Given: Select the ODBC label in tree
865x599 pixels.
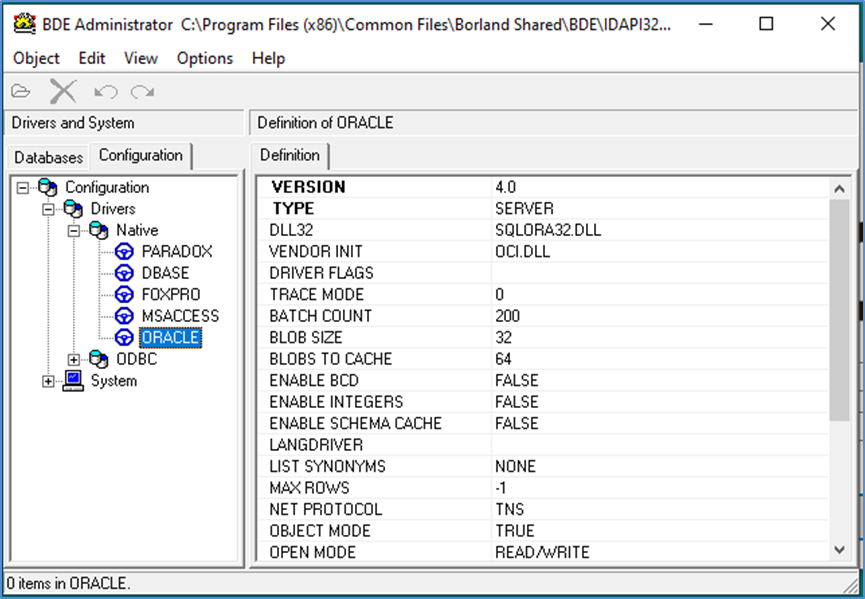Looking at the screenshot, I should pyautogui.click(x=136, y=360).
